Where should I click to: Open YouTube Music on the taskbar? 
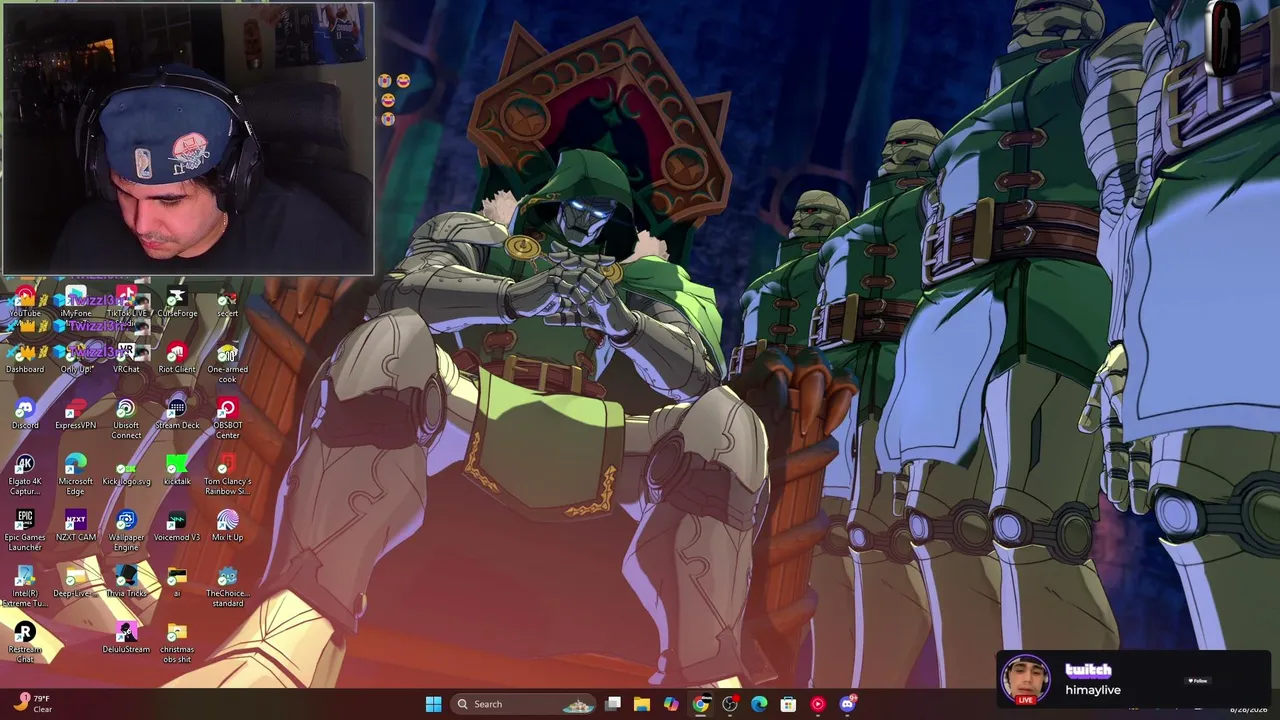tap(818, 704)
